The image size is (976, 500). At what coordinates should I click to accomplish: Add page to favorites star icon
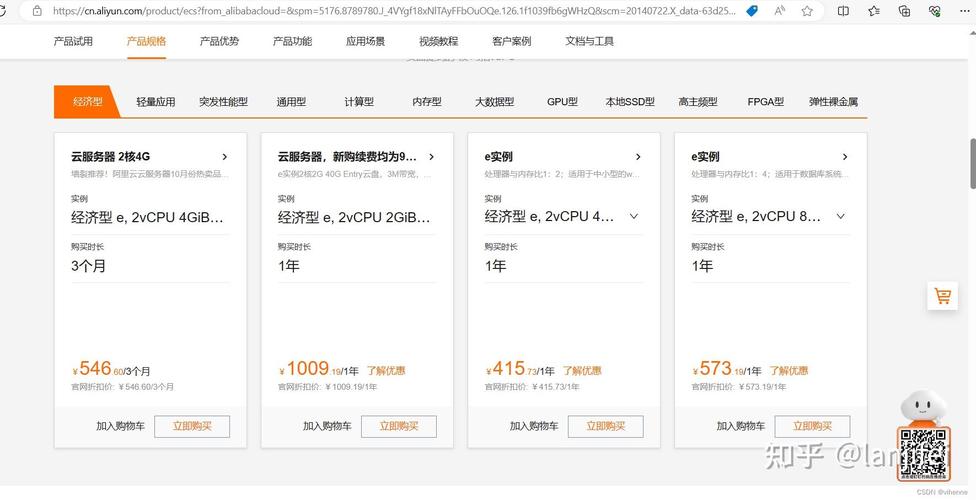(x=807, y=11)
